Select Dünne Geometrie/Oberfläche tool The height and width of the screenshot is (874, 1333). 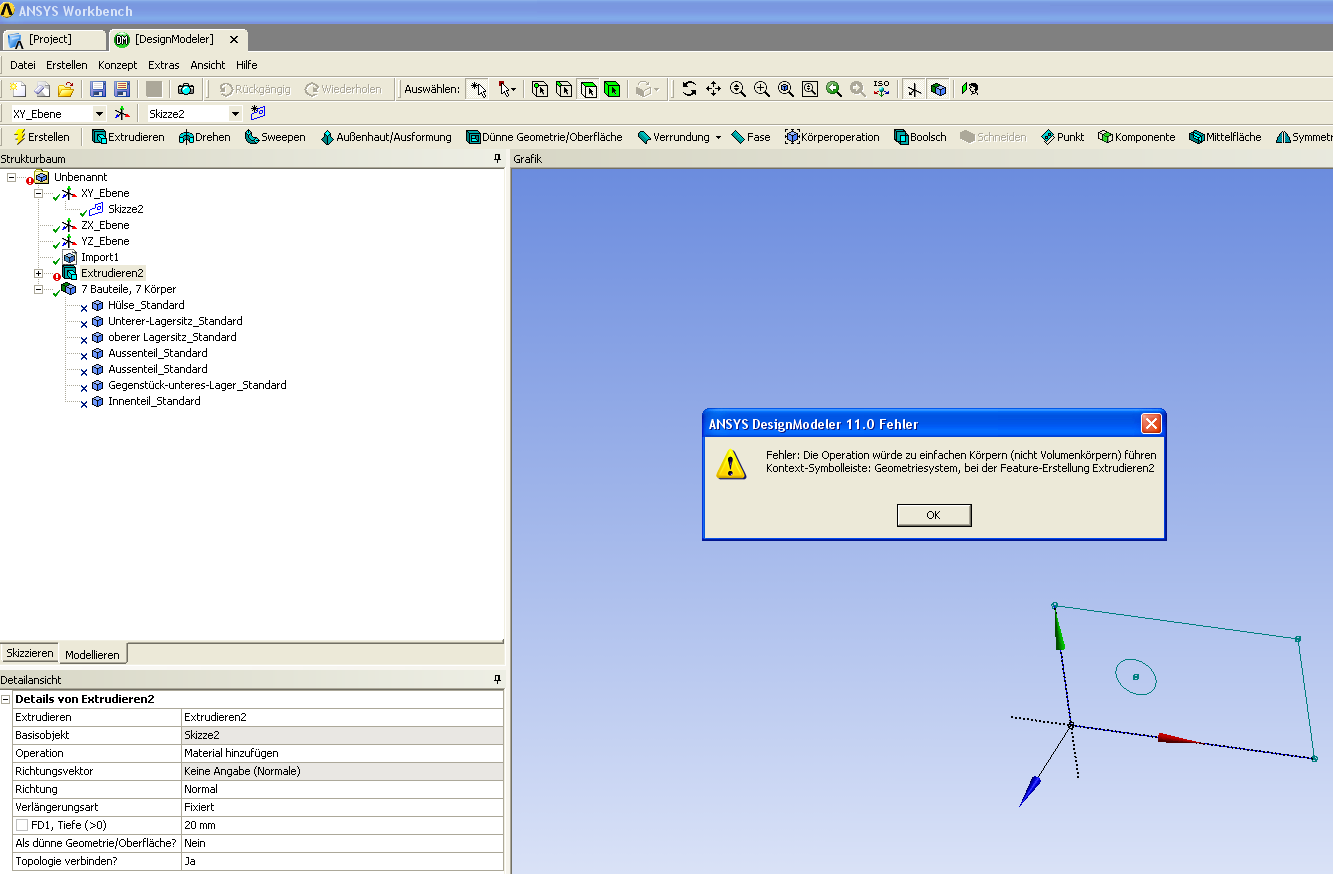[x=544, y=137]
